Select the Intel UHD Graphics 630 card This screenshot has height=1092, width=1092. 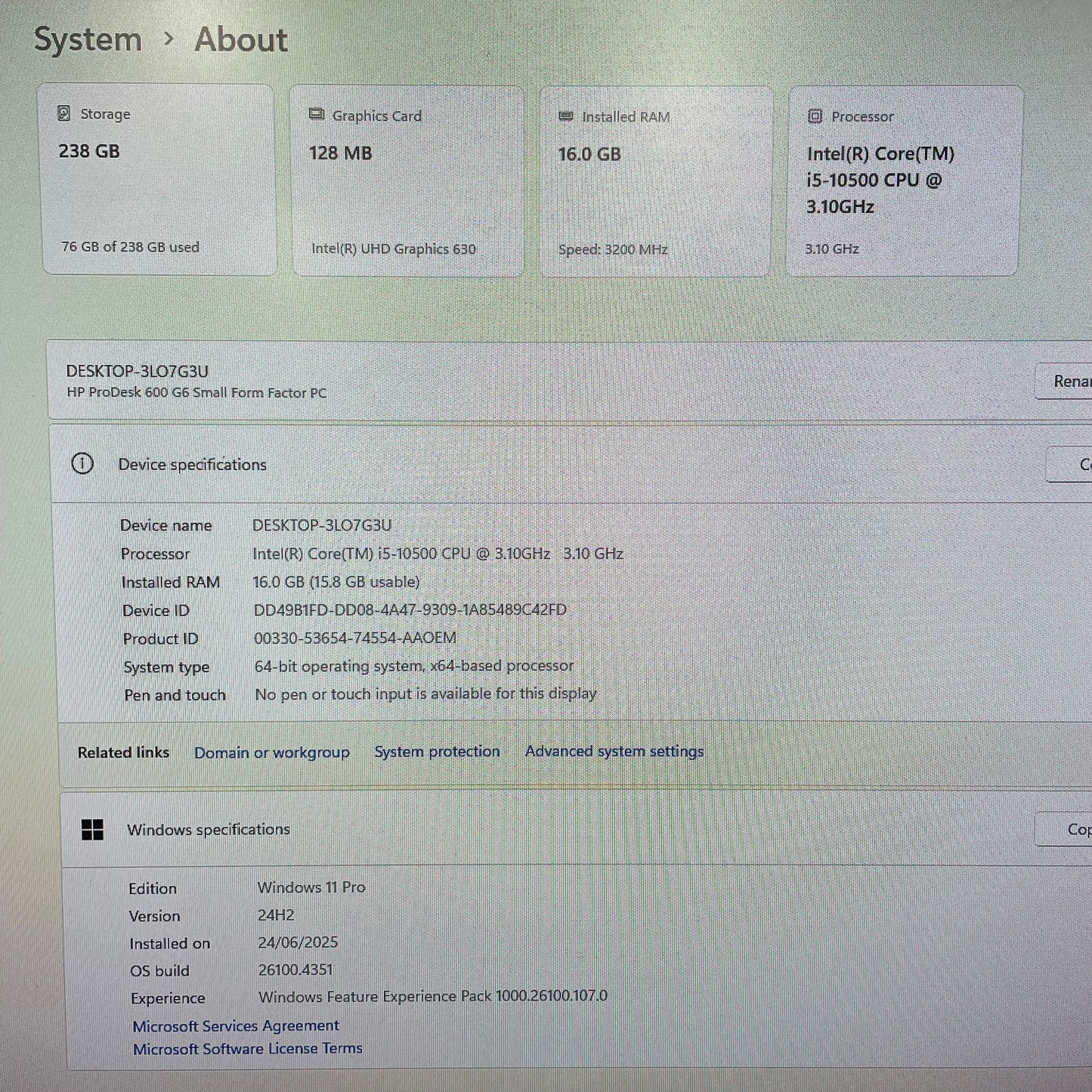[x=407, y=180]
